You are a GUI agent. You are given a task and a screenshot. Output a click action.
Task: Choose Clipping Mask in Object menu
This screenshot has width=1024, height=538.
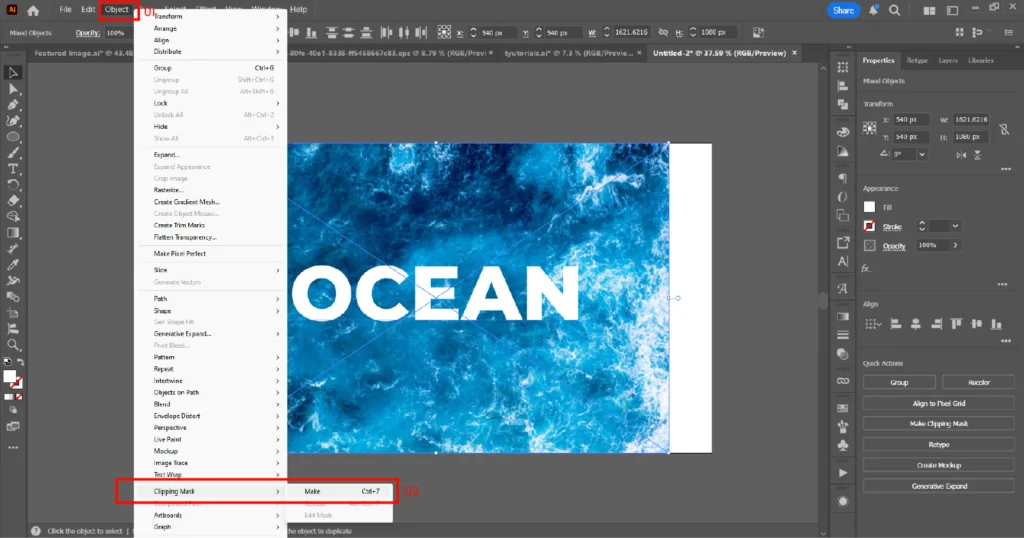click(210, 492)
